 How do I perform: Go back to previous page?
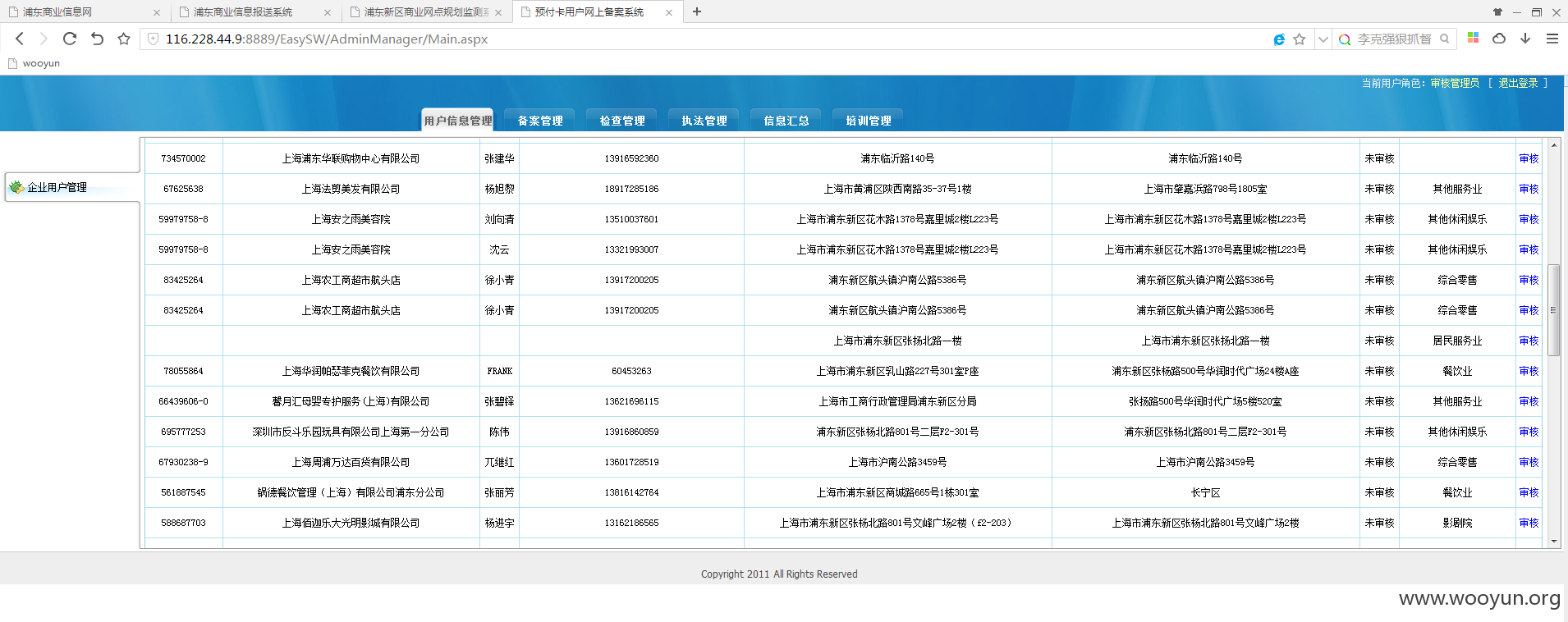pos(20,39)
